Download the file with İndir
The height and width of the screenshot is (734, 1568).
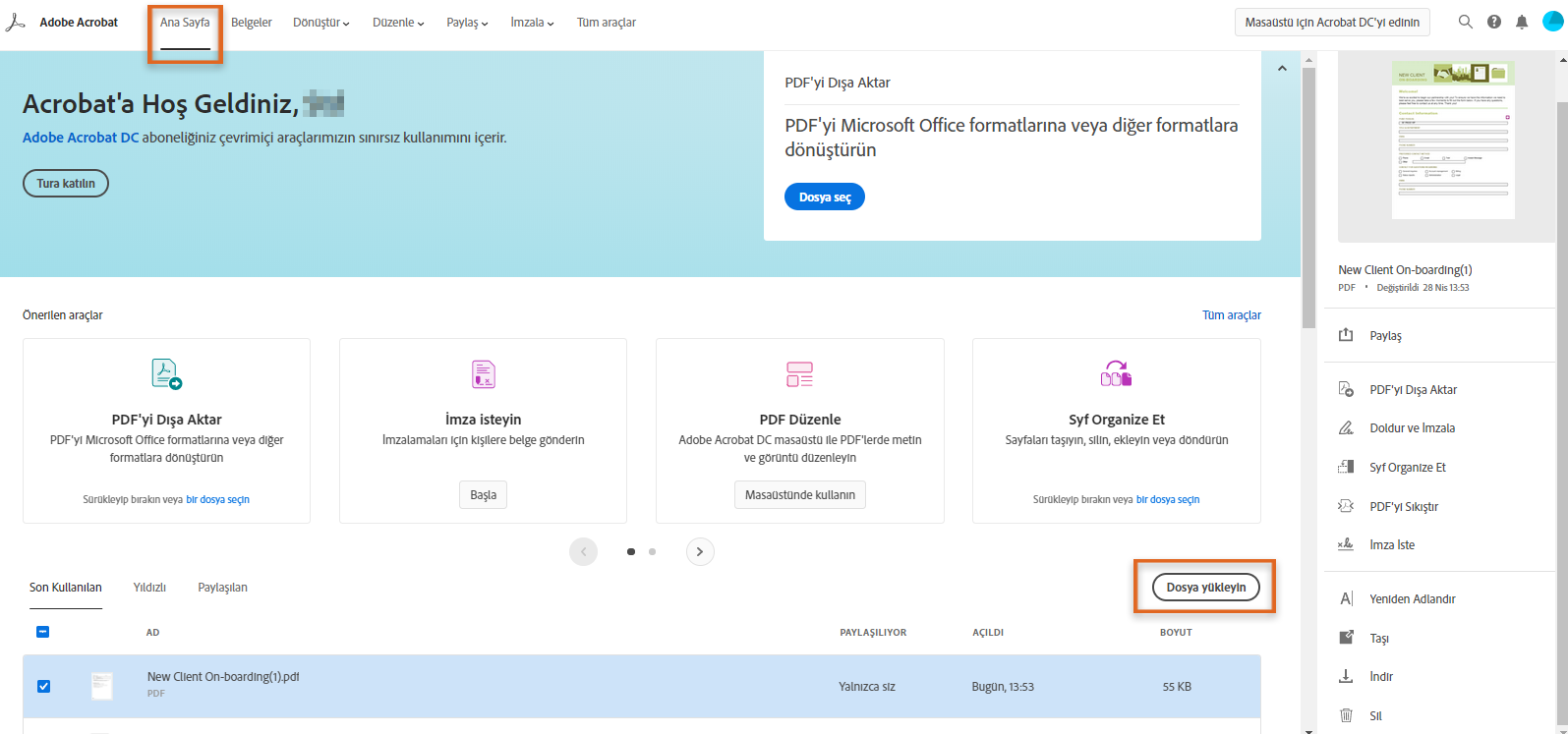click(x=1381, y=677)
